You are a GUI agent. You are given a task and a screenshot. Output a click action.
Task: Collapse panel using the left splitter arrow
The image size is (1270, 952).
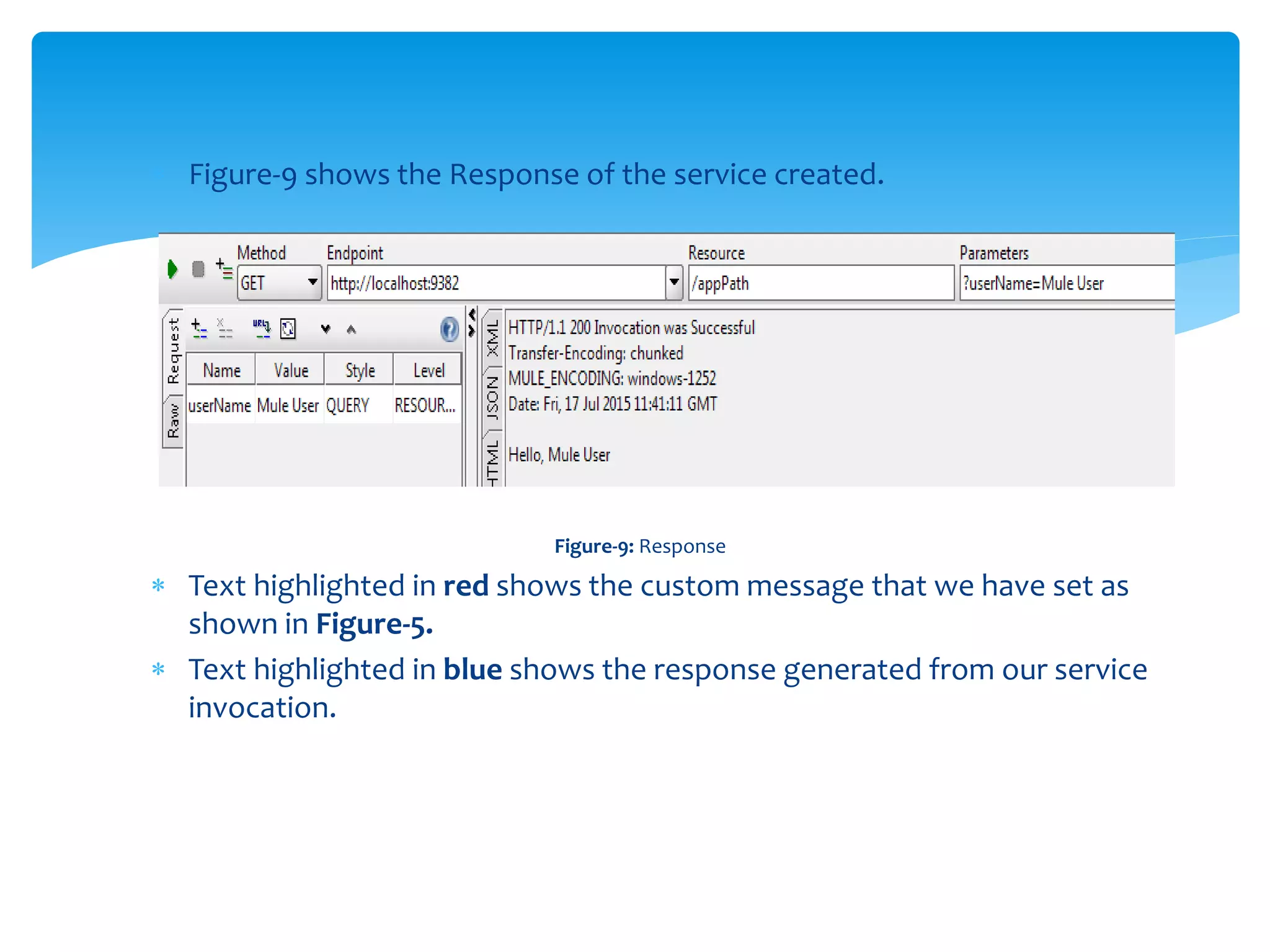[x=472, y=315]
